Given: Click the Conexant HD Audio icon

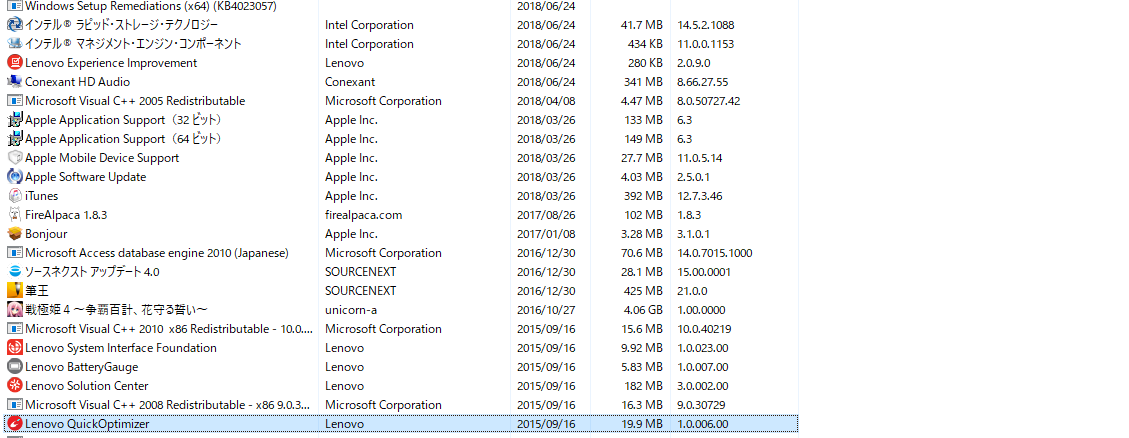Looking at the screenshot, I should point(14,81).
